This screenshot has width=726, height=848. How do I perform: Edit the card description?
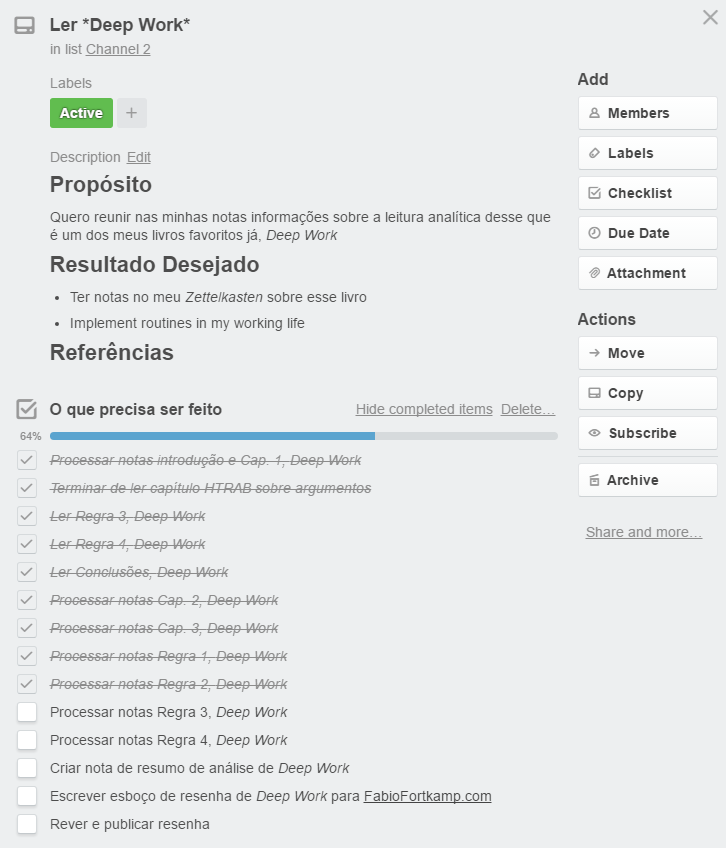coord(139,157)
